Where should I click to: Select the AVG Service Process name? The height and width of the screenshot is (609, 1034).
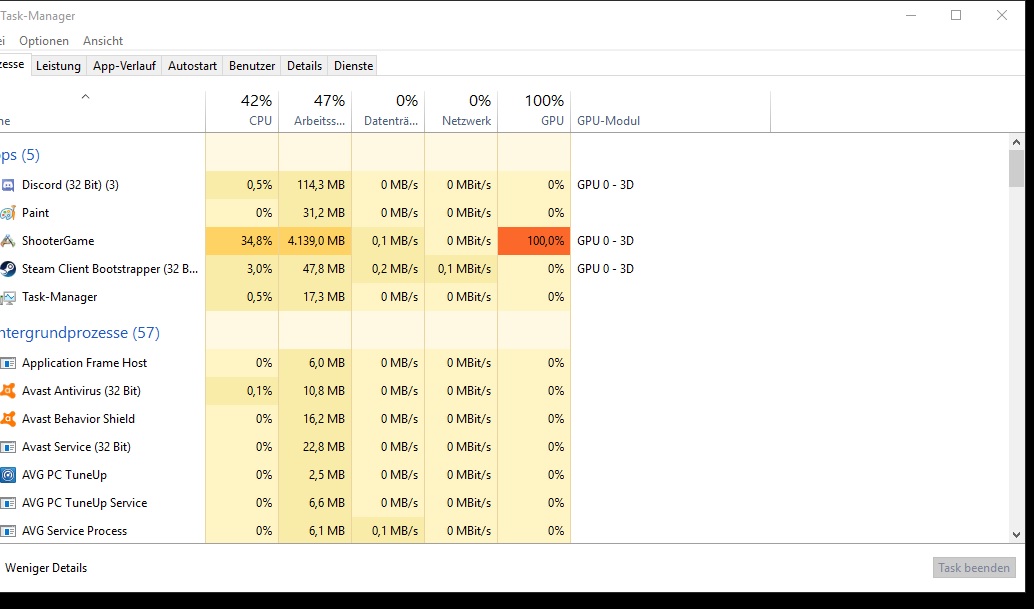coord(75,531)
